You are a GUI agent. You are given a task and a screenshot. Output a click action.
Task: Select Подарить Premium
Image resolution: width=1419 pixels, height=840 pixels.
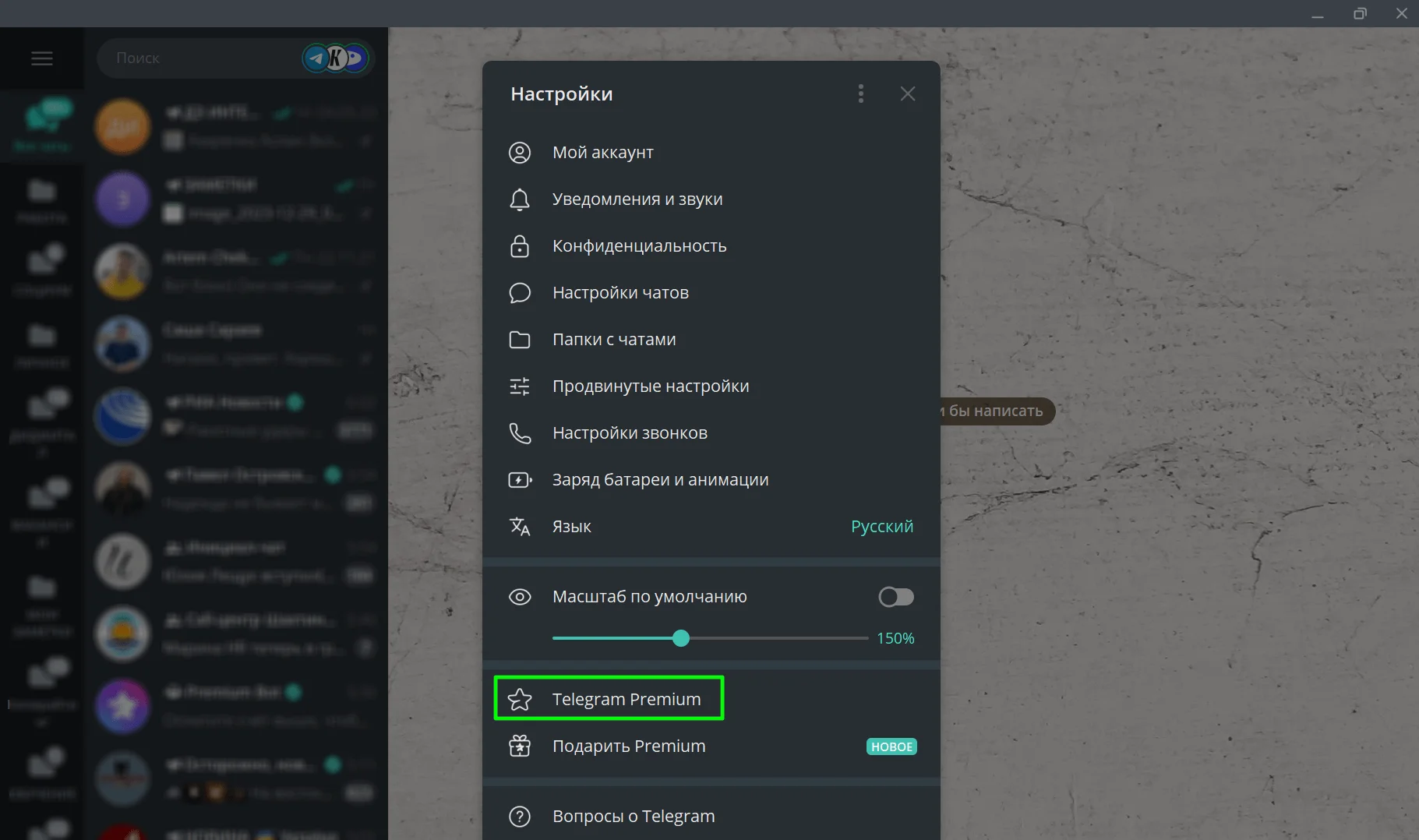[711, 746]
